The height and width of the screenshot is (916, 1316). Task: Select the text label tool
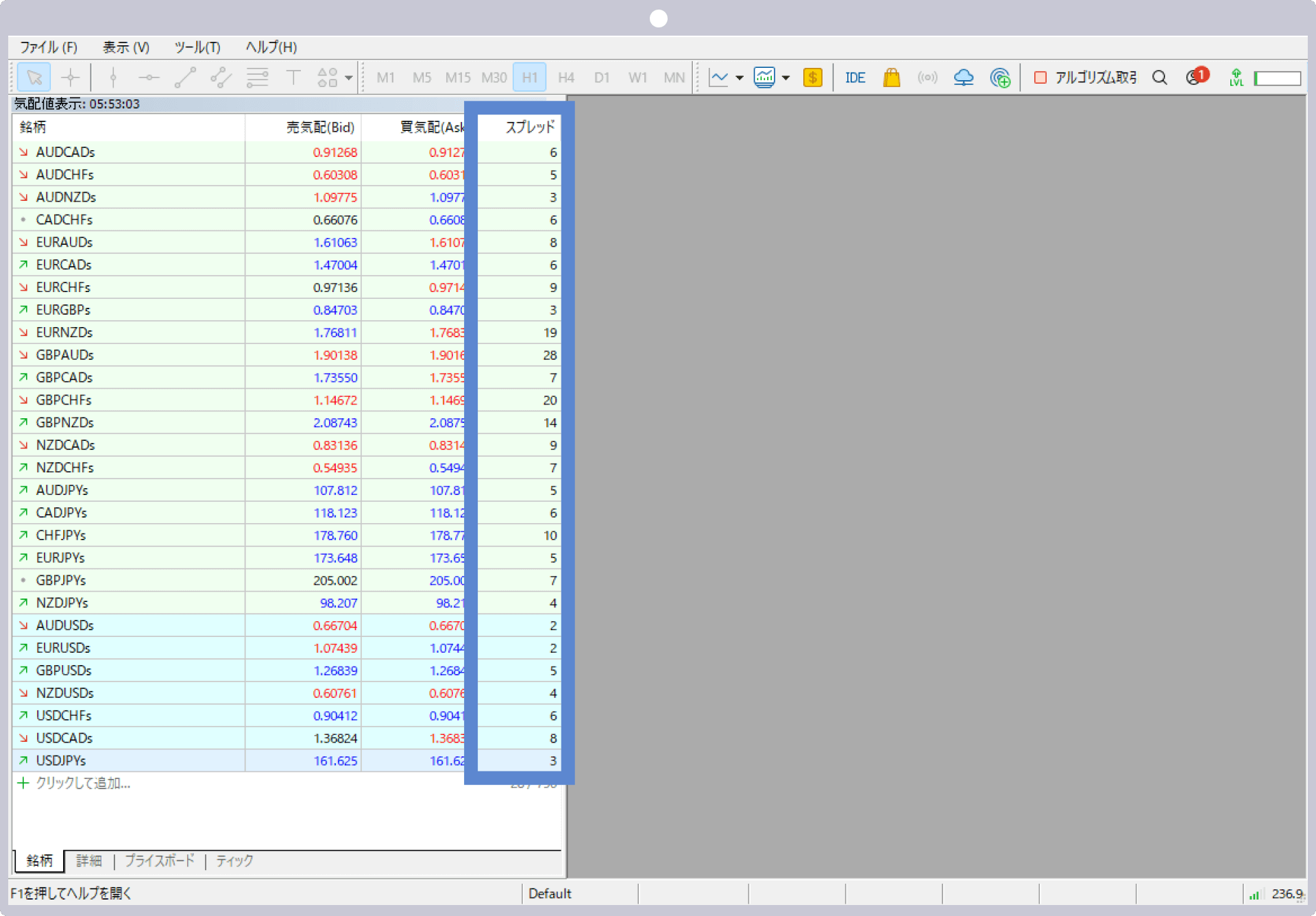tap(293, 77)
